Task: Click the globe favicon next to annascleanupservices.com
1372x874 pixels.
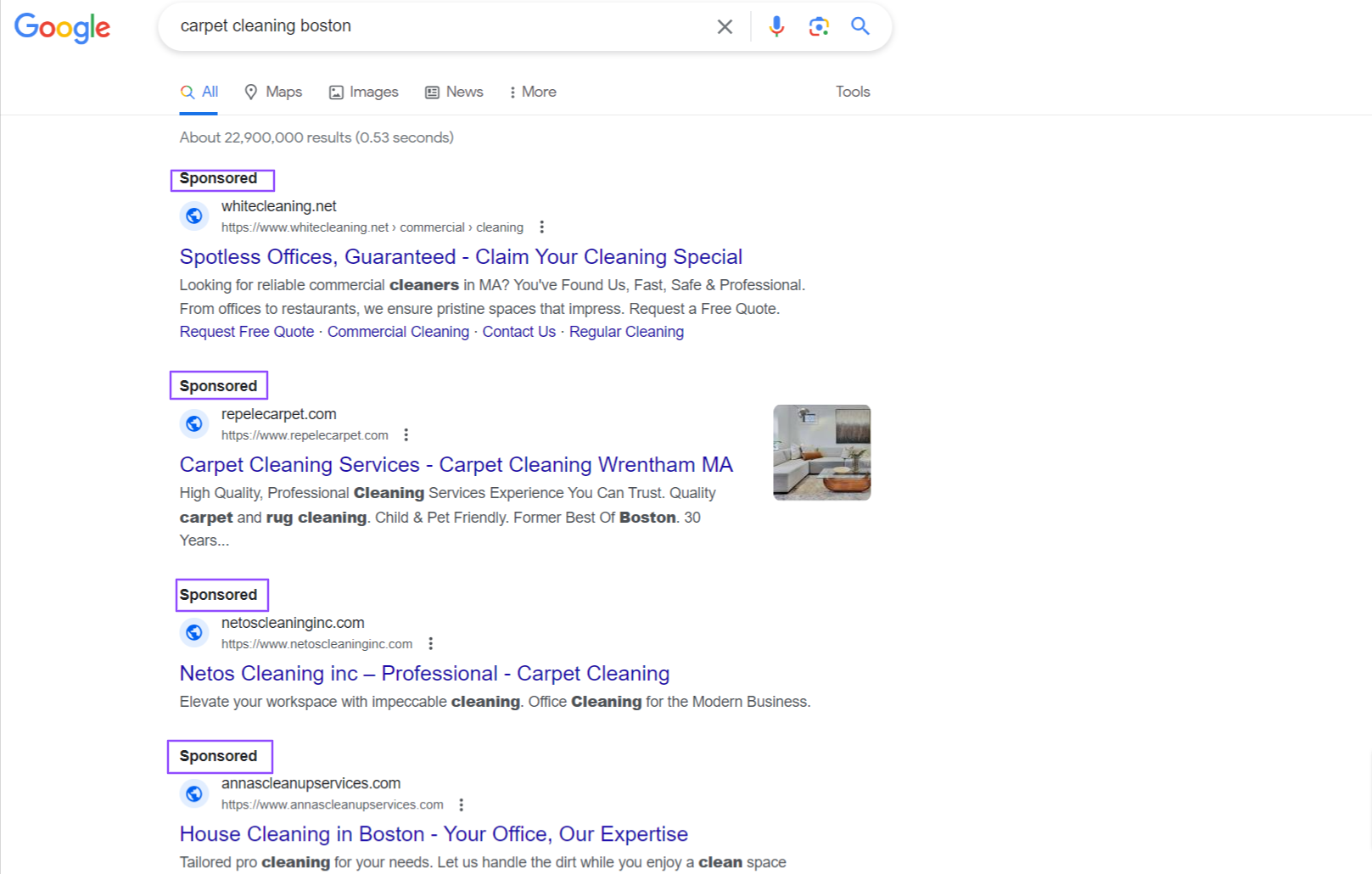Action: pos(194,793)
